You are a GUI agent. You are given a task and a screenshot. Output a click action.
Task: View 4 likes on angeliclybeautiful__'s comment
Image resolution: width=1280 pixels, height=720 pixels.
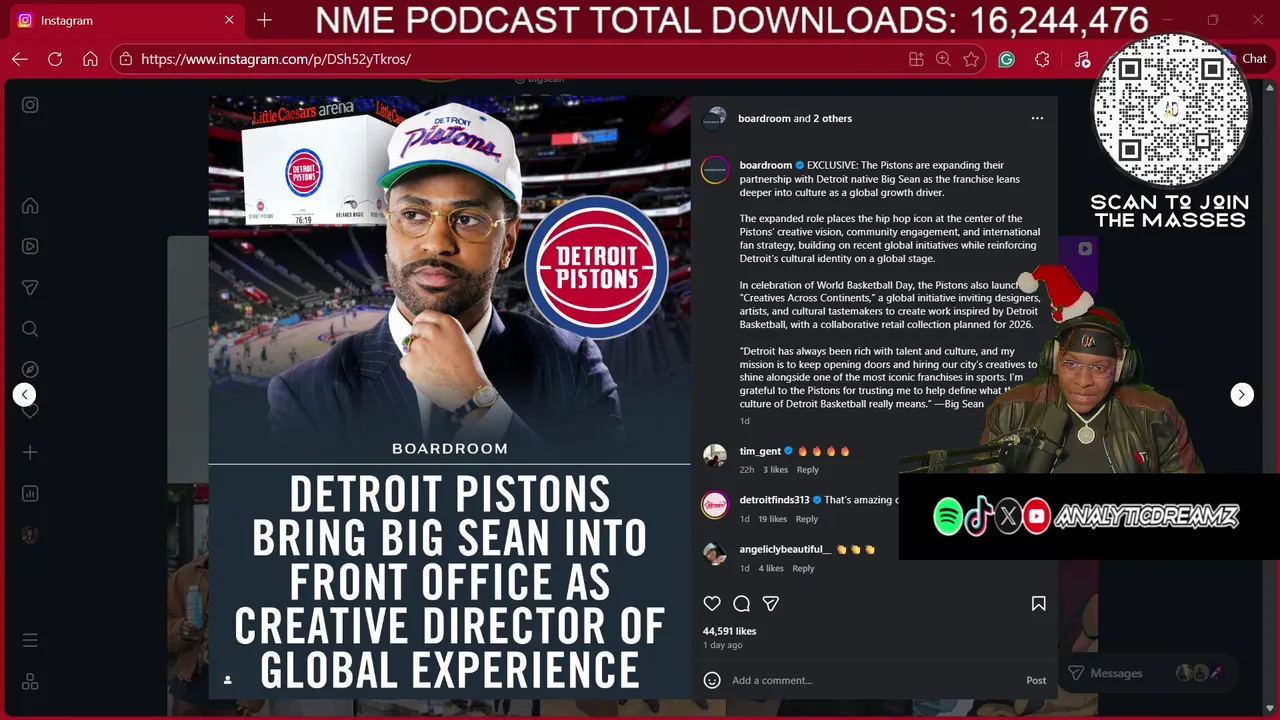[x=771, y=568]
